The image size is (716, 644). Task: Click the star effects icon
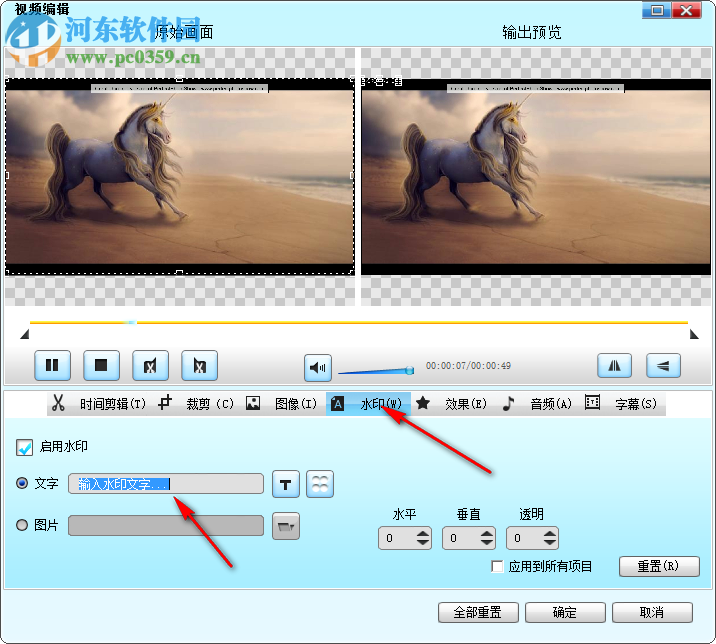coord(423,402)
